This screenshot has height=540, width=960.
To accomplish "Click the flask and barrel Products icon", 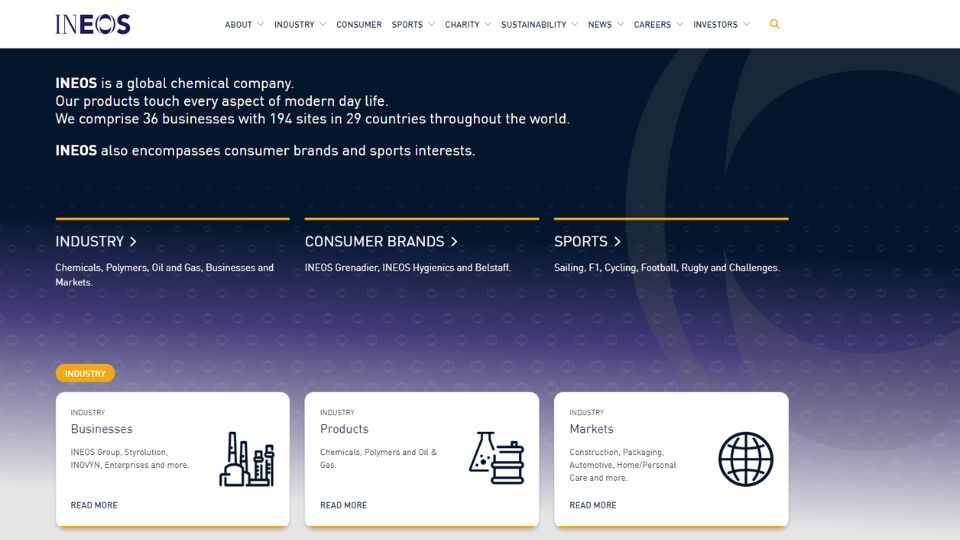I will [496, 459].
